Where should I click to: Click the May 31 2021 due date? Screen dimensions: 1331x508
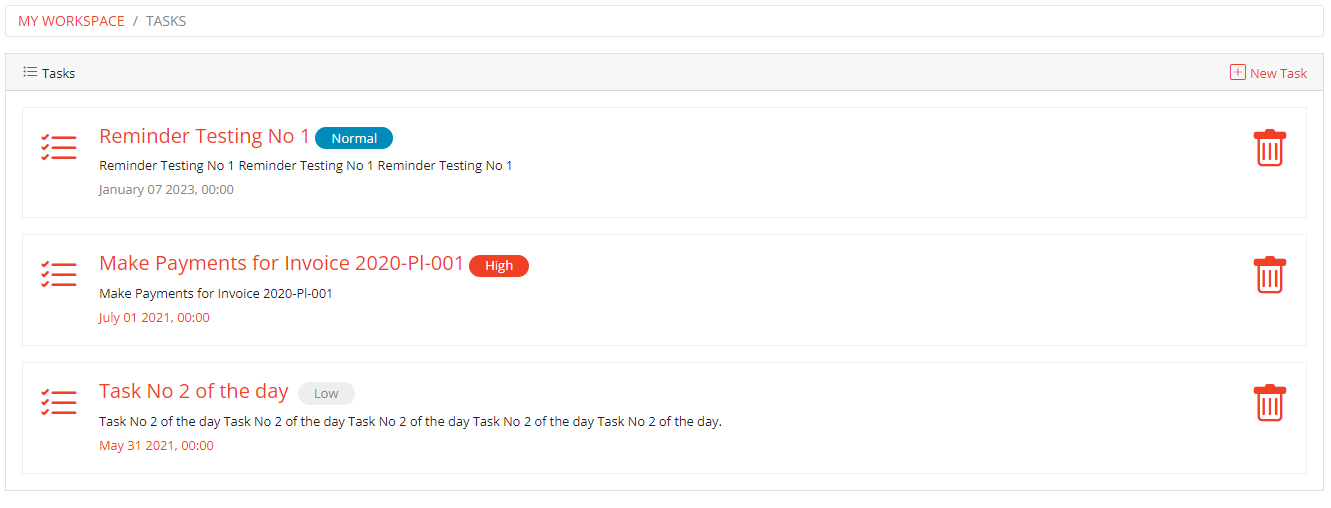(x=156, y=445)
